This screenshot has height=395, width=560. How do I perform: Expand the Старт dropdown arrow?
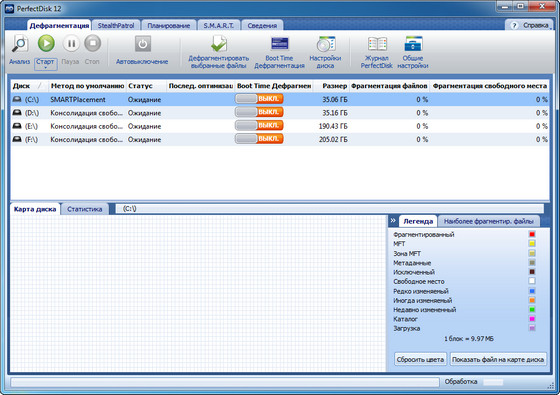(x=46, y=68)
